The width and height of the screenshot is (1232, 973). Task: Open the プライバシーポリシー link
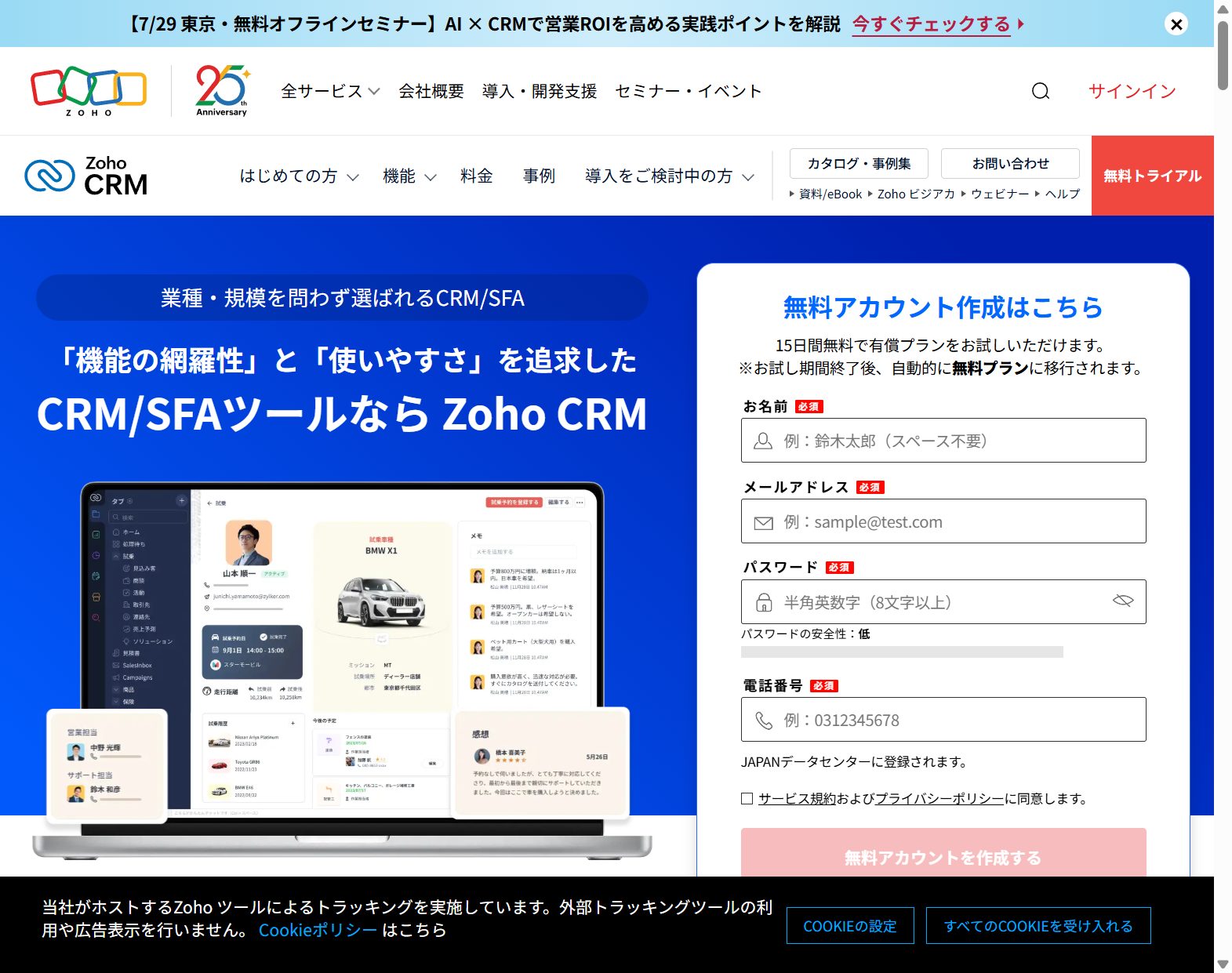coord(939,798)
